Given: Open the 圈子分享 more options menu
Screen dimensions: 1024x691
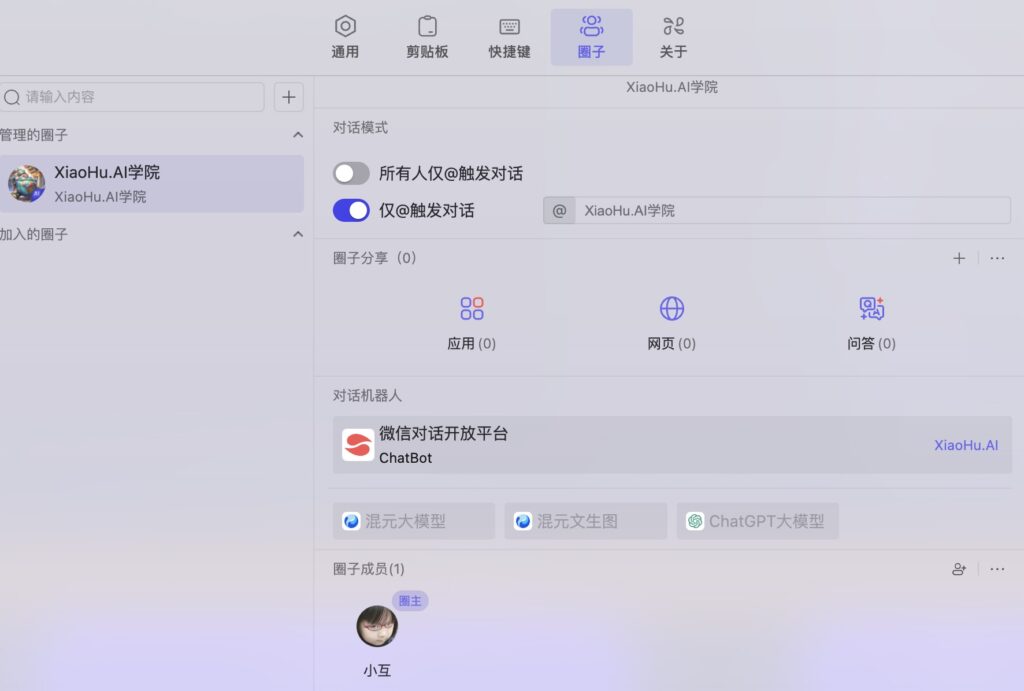Looking at the screenshot, I should tap(997, 258).
